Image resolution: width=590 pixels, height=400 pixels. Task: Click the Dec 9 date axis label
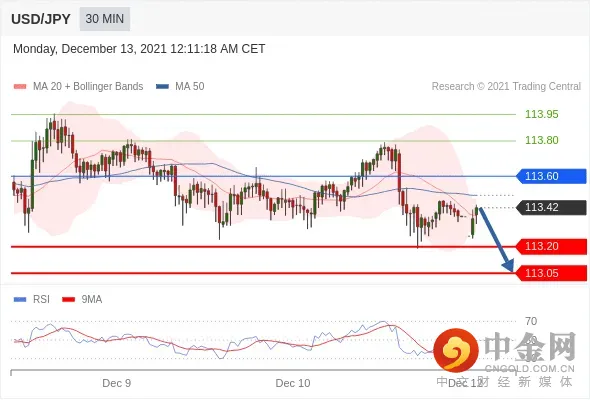pyautogui.click(x=117, y=383)
